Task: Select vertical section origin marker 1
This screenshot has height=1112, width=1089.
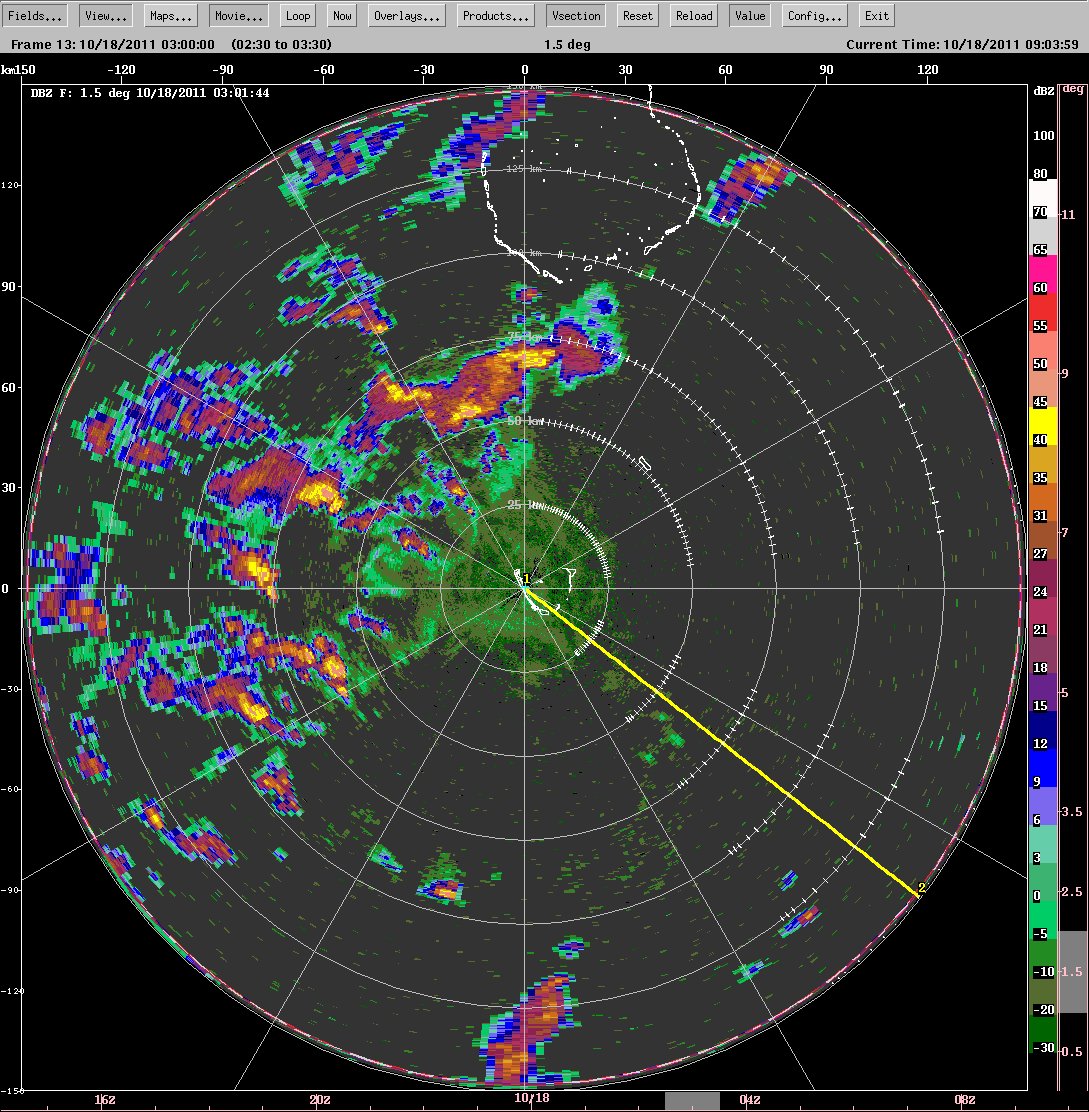Action: point(526,579)
